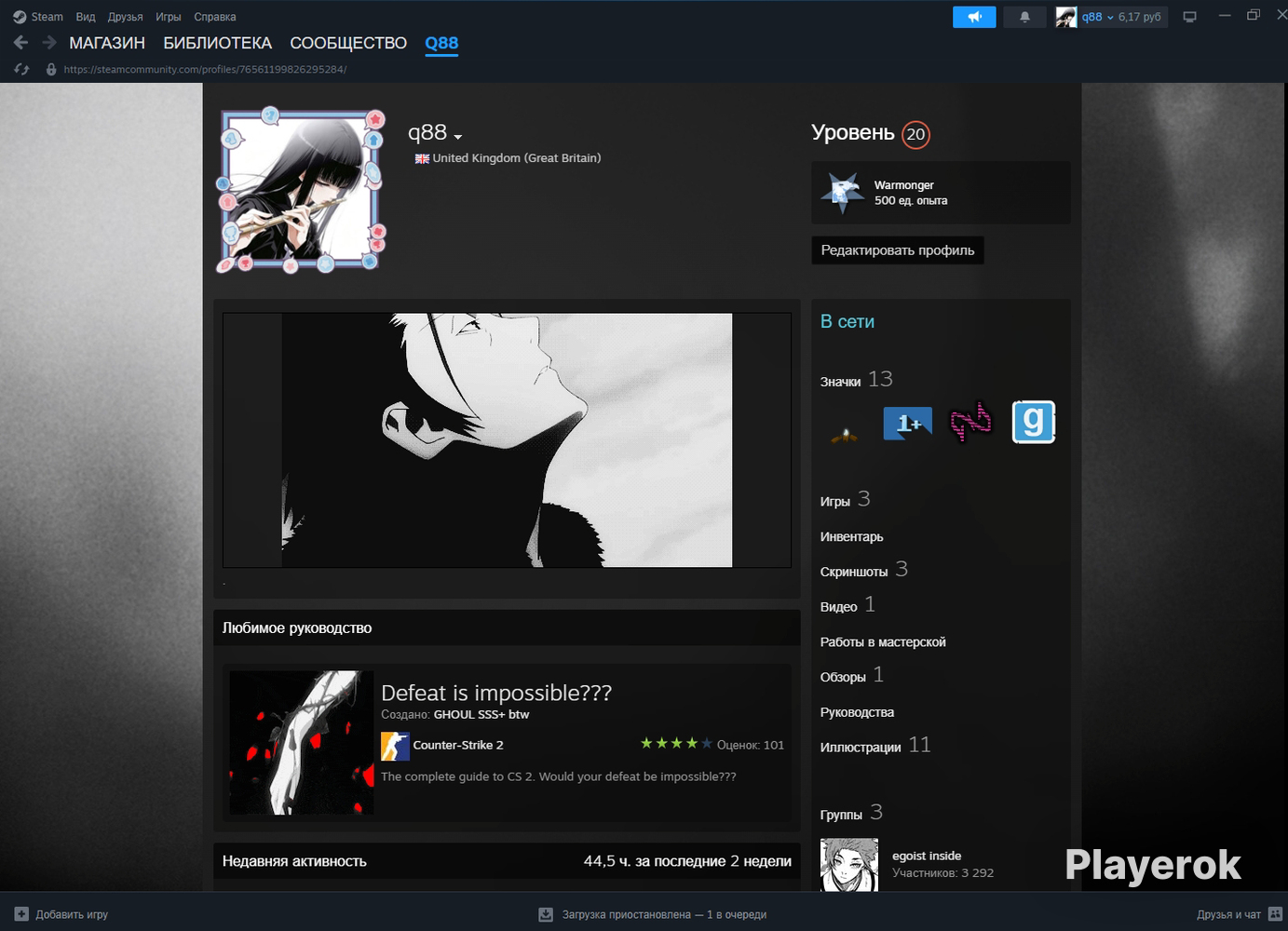This screenshot has height=931, width=1288.
Task: Click the featured artwork showcase image
Action: click(507, 440)
